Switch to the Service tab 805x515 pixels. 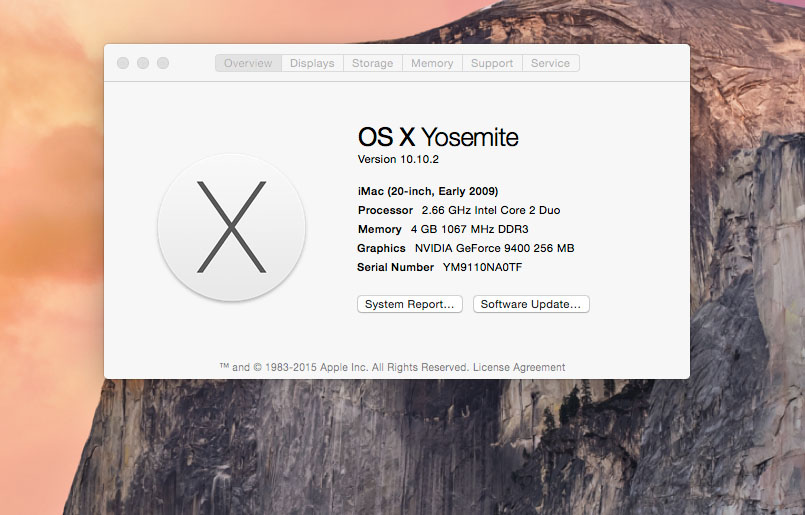[550, 63]
